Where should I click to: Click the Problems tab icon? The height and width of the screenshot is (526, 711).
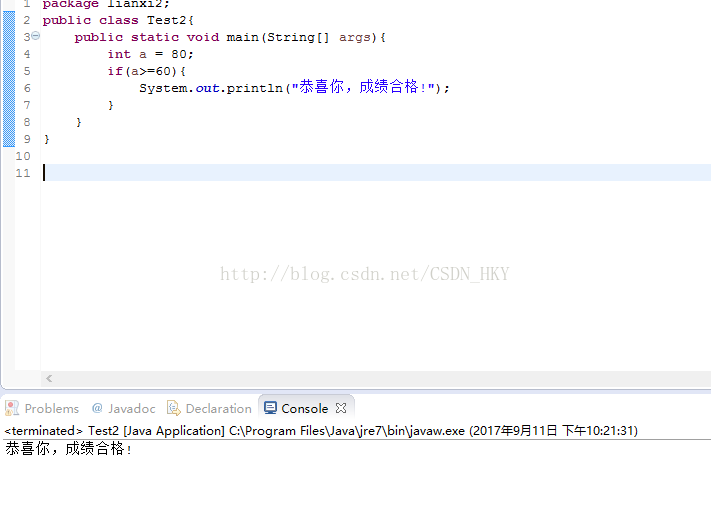(x=12, y=408)
